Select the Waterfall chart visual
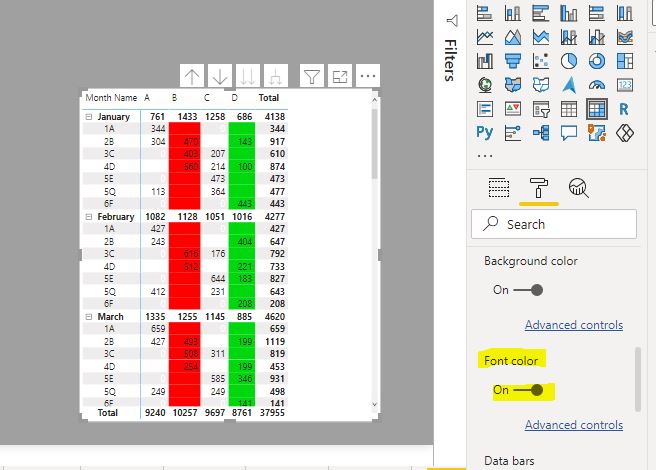The width and height of the screenshot is (656, 470). click(485, 61)
